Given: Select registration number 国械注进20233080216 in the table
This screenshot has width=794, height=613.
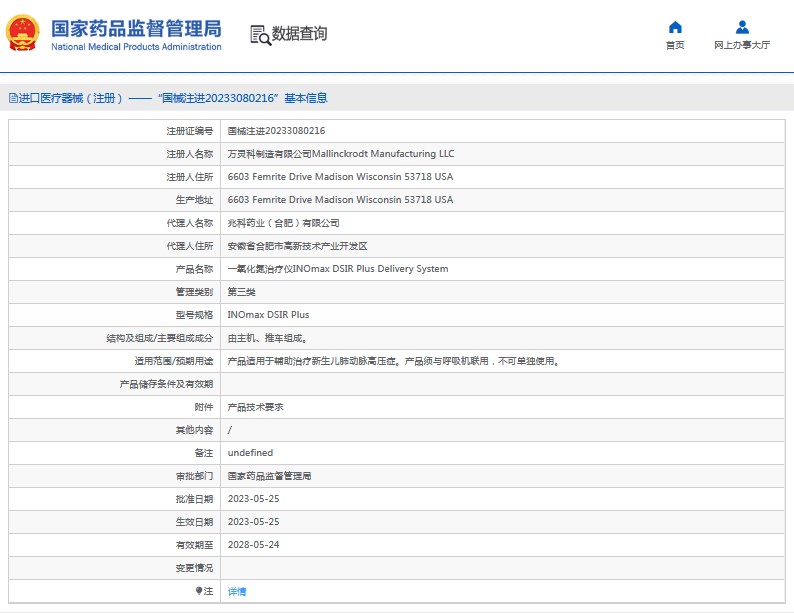Looking at the screenshot, I should pos(276,131).
